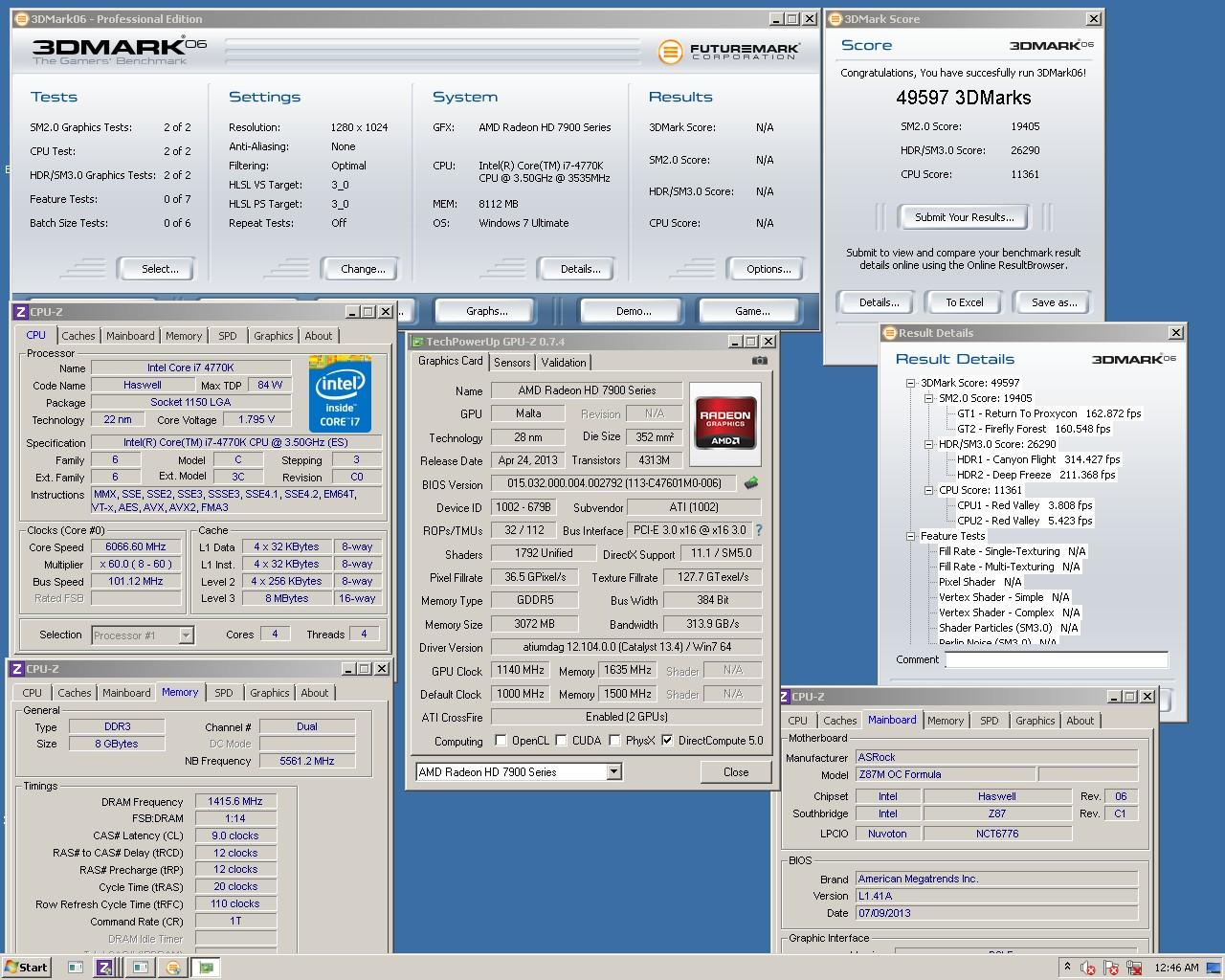
Task: Toggle the DirectCompute 5.0 checkbox
Action: point(667,741)
